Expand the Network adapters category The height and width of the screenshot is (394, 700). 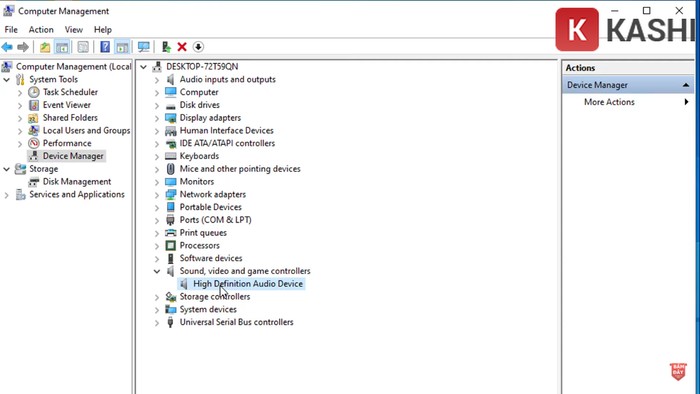pos(157,195)
